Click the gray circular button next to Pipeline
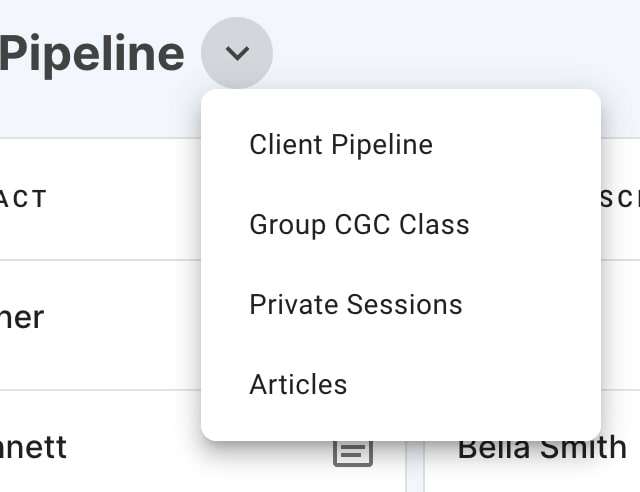This screenshot has height=492, width=640. point(237,53)
